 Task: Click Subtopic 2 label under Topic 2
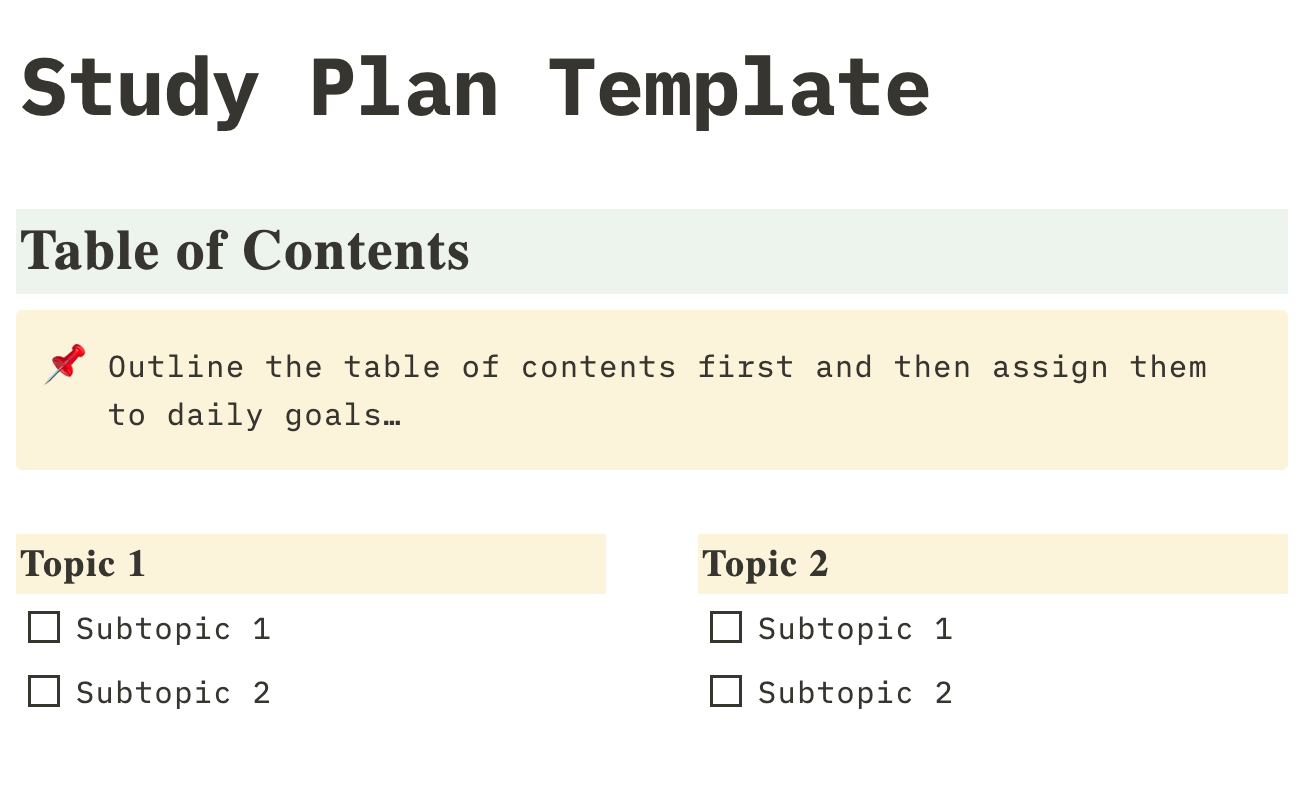855,693
